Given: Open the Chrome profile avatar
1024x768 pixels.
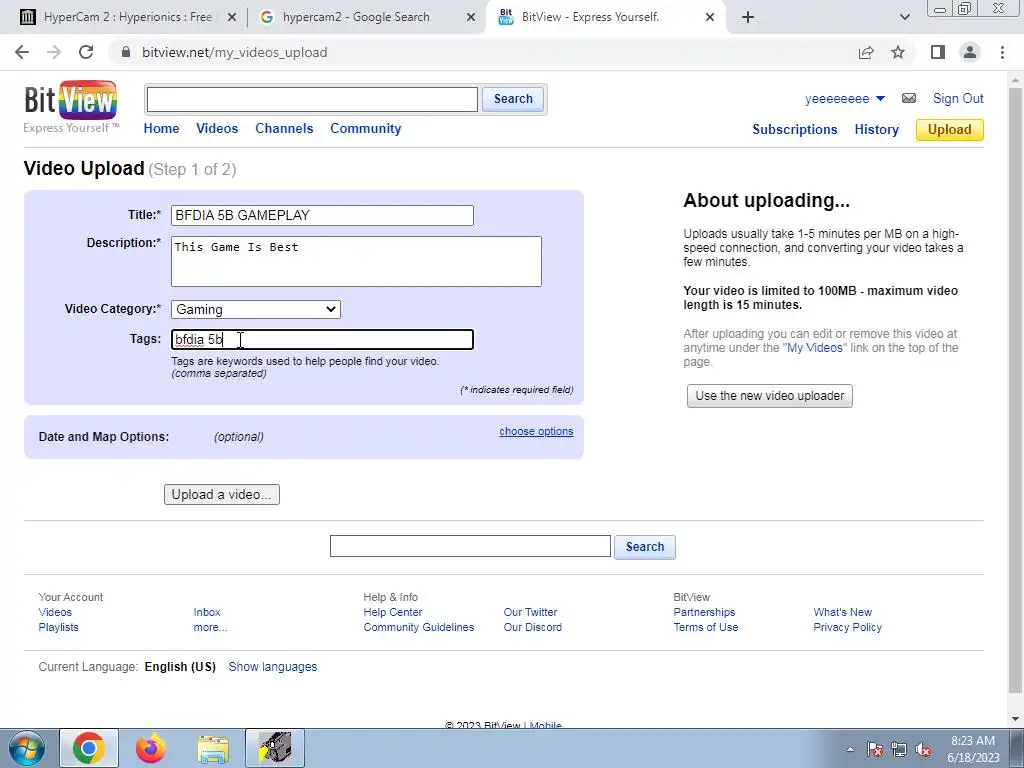Looking at the screenshot, I should [x=970, y=52].
